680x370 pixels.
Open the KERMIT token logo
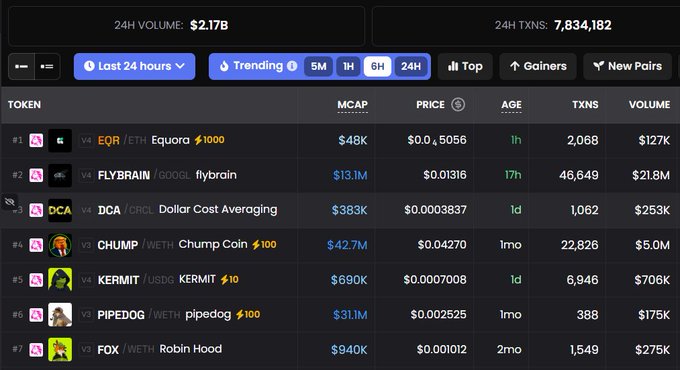(x=60, y=280)
